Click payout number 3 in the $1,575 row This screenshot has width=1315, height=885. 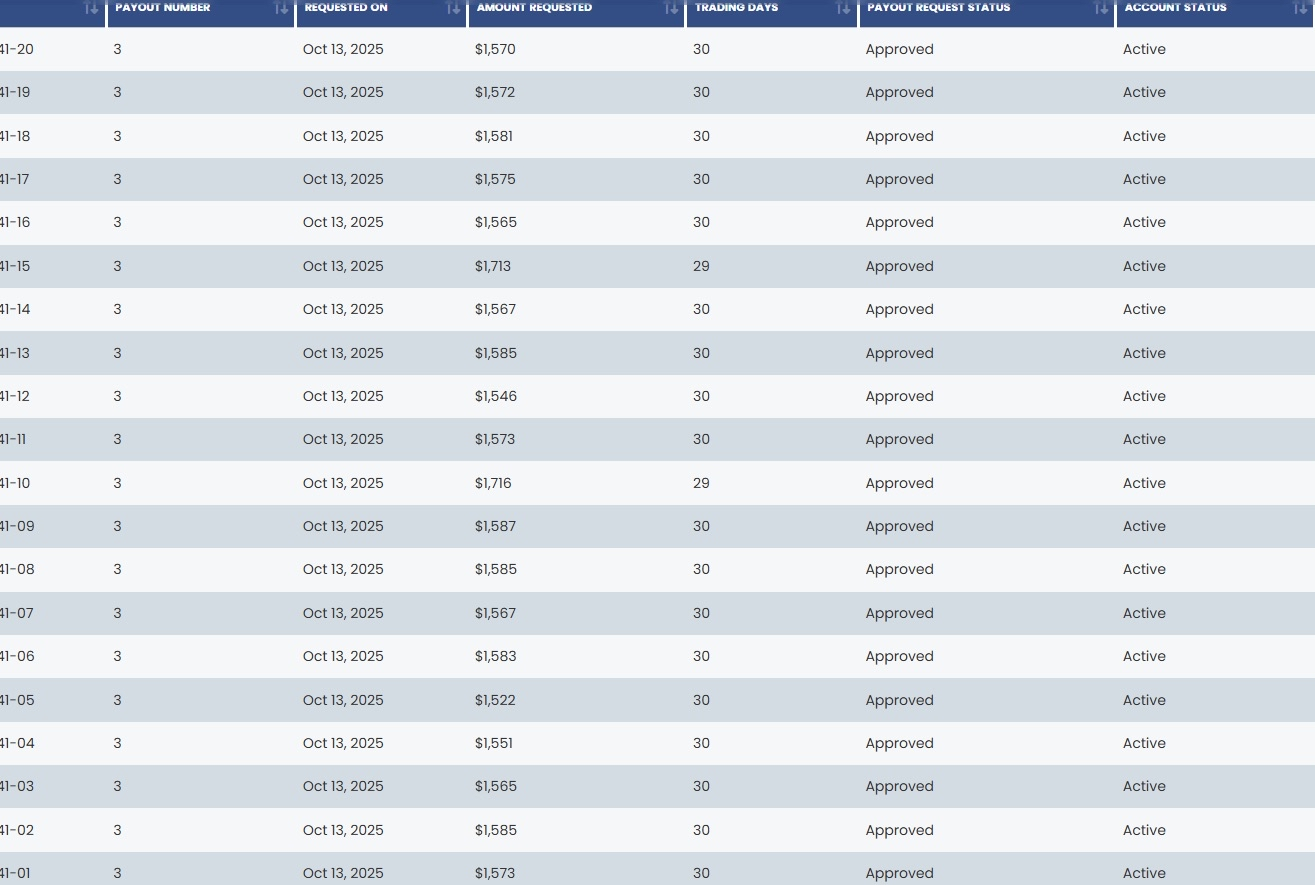click(x=117, y=179)
